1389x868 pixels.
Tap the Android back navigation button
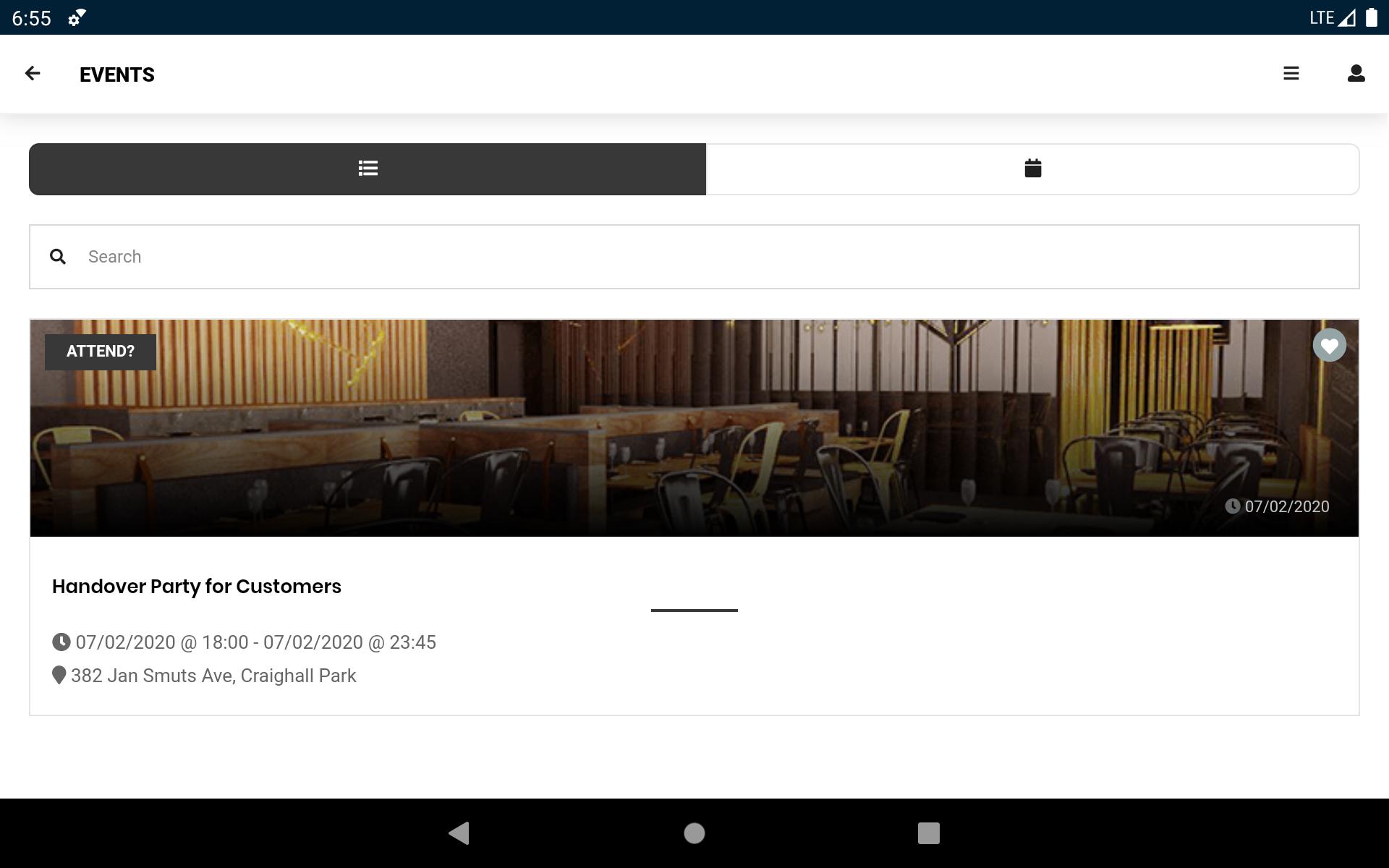coord(459,833)
